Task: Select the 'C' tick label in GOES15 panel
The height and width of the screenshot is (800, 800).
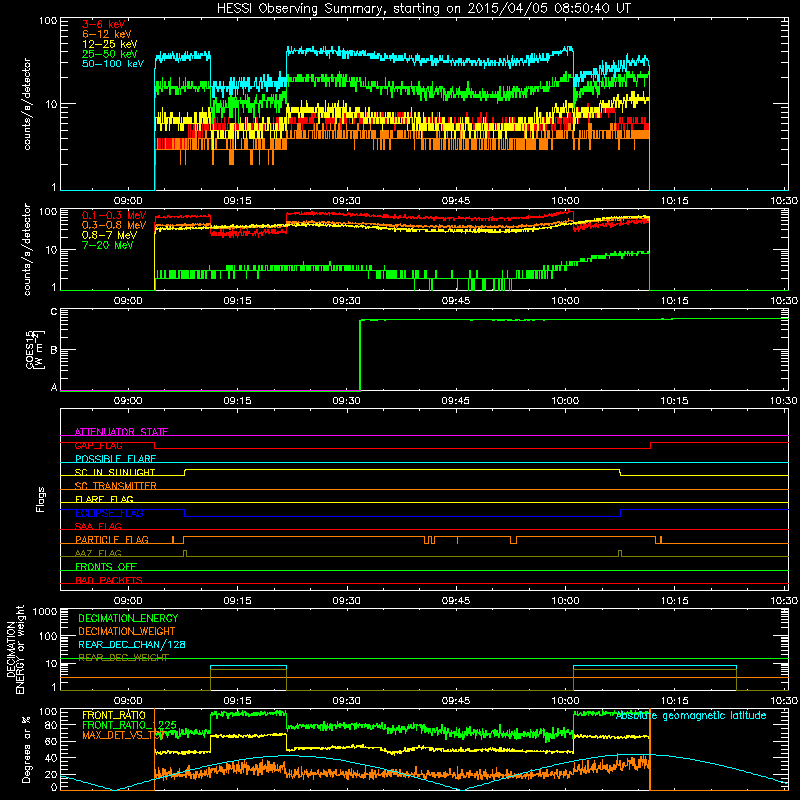Action: click(x=54, y=312)
